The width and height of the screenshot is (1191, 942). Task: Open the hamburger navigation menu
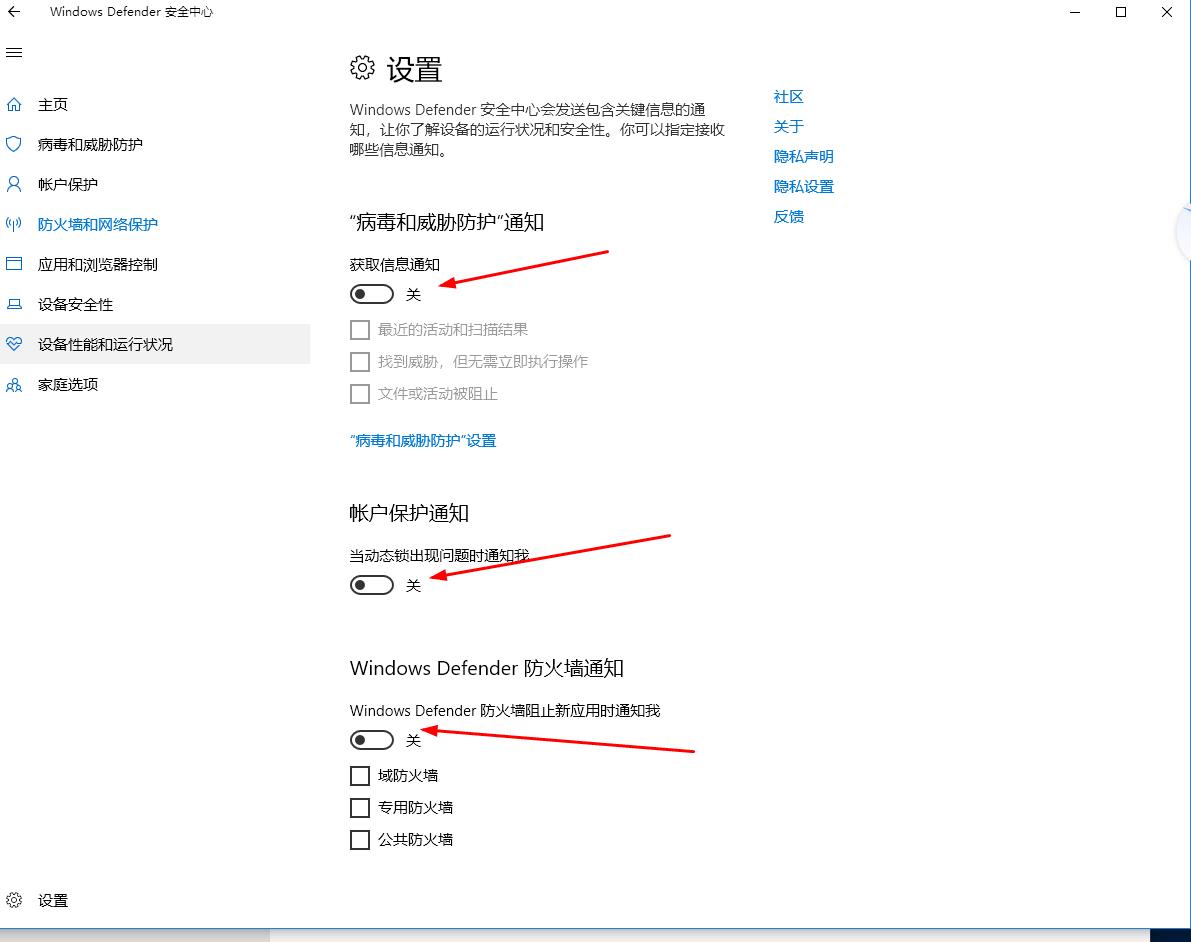pos(14,52)
